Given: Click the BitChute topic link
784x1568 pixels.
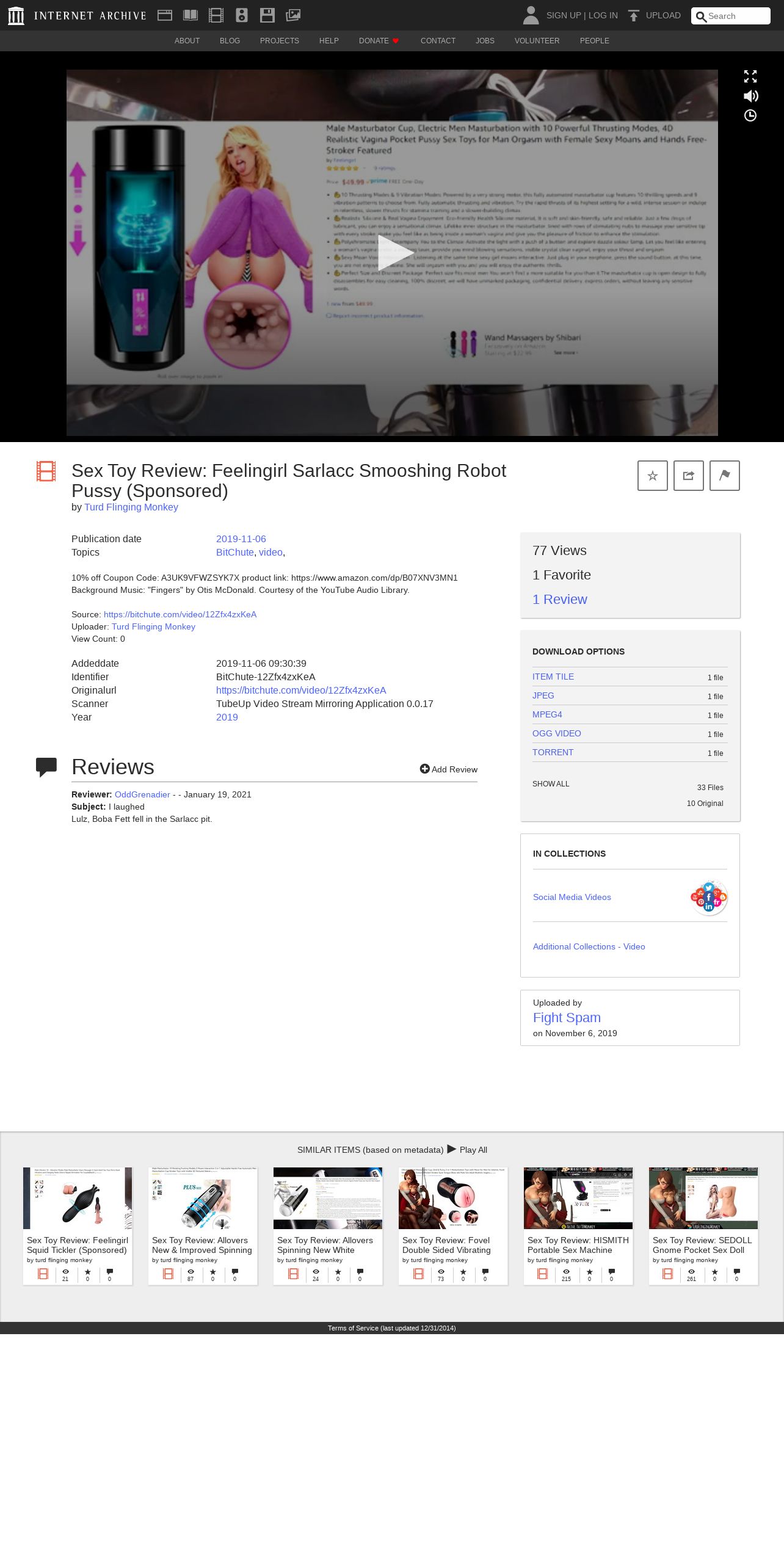Looking at the screenshot, I should coord(235,552).
